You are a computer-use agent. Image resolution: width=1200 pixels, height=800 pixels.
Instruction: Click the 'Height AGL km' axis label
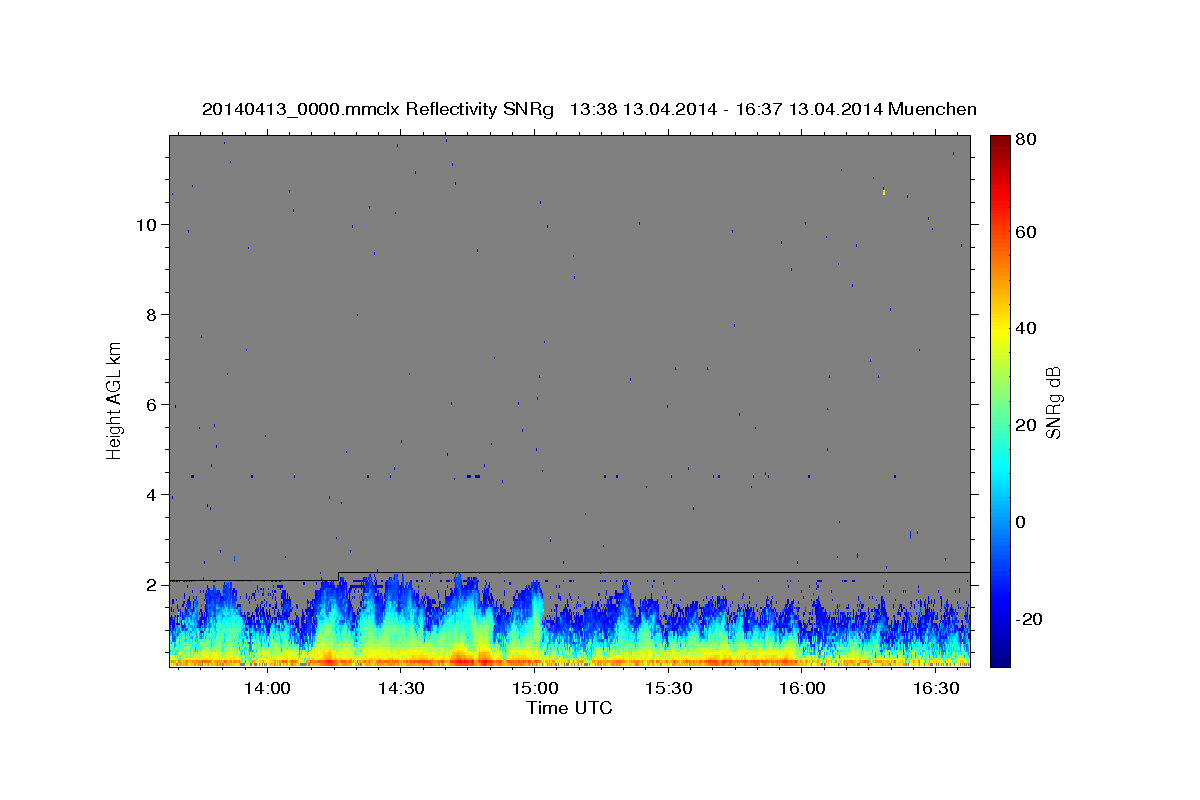(114, 401)
